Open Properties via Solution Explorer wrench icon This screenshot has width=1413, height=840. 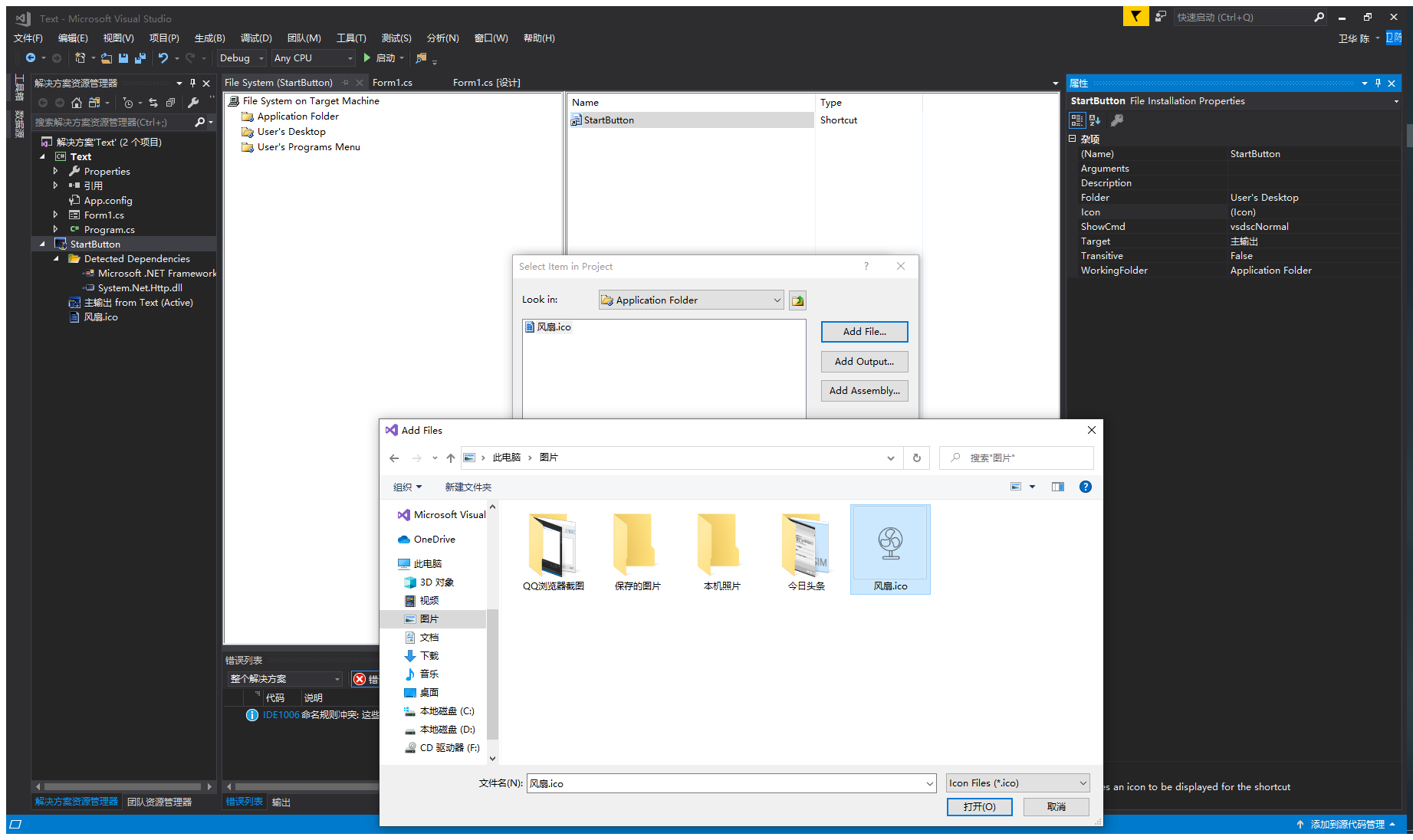pos(193,103)
